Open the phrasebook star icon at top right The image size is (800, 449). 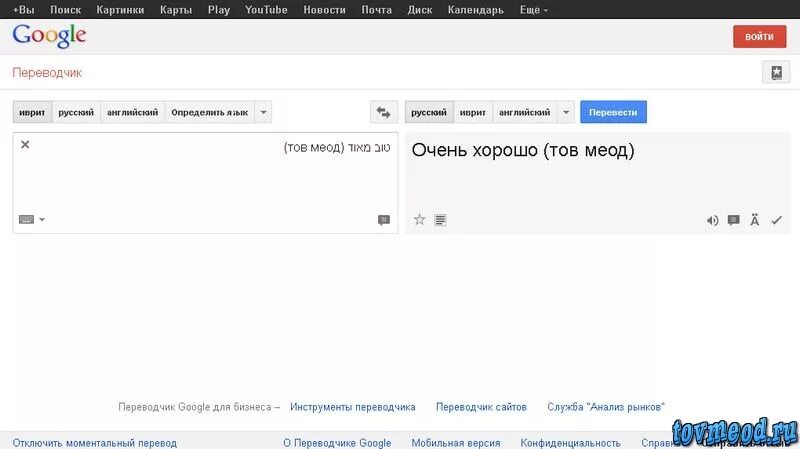pyautogui.click(x=776, y=72)
